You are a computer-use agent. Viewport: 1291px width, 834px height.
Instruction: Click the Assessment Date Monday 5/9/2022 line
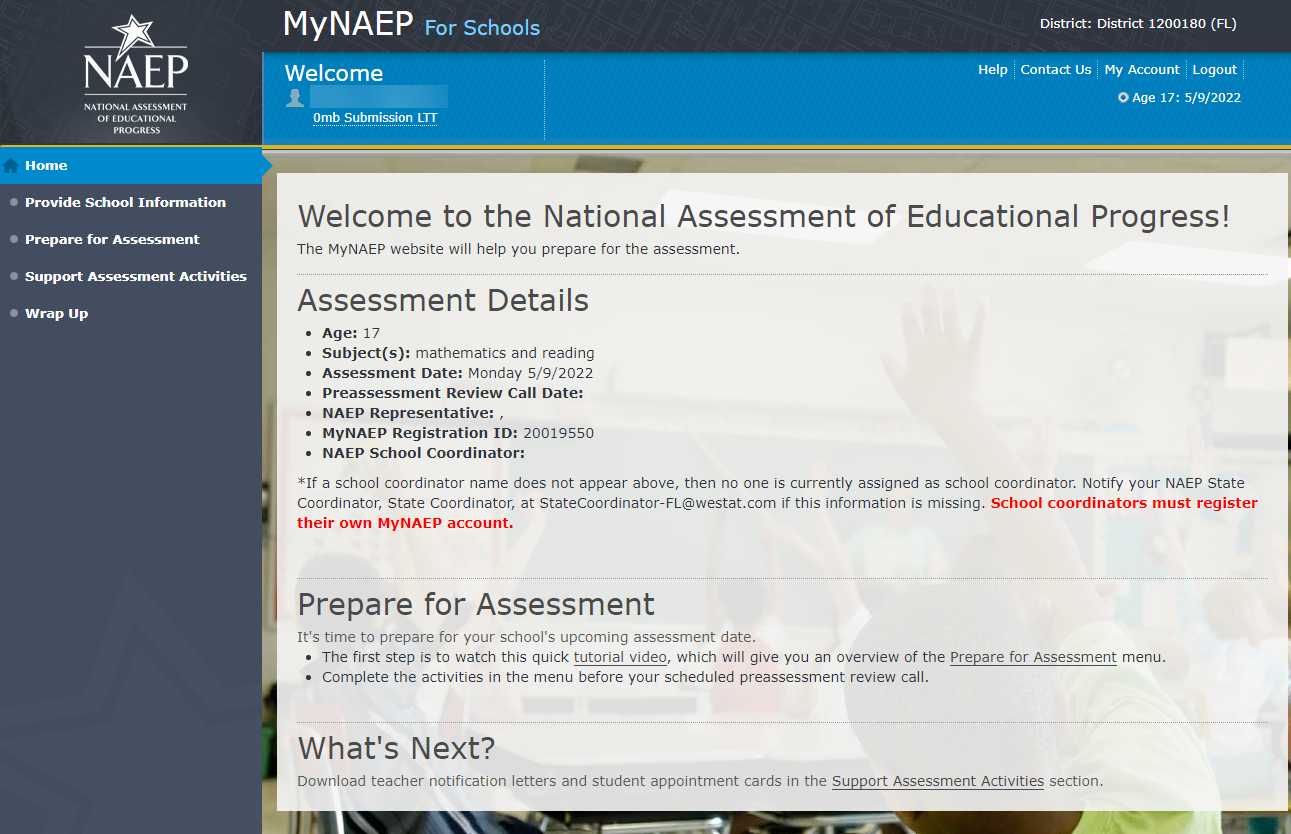point(457,373)
